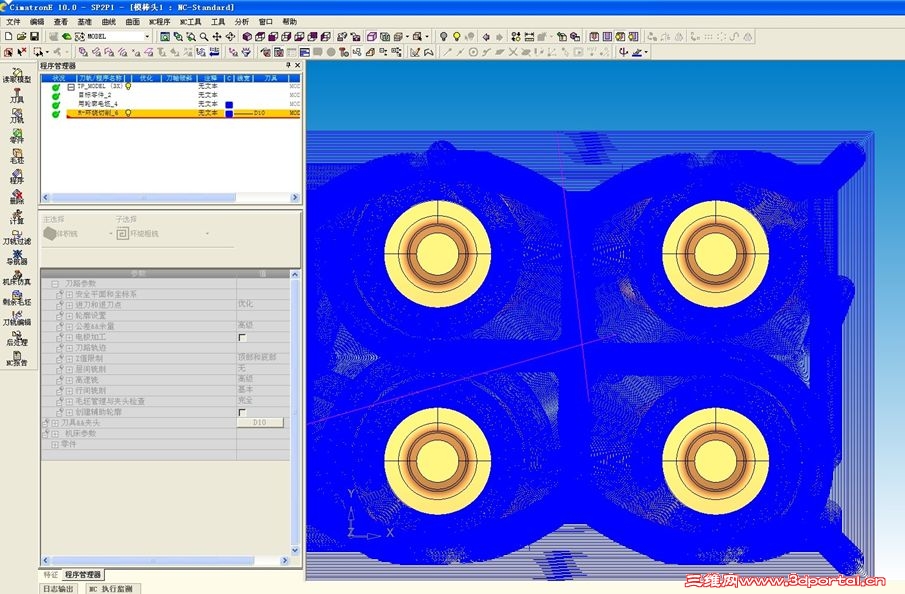The image size is (905, 594).
Task: Open the MODEL dropdown in toolbar
Action: coord(147,36)
